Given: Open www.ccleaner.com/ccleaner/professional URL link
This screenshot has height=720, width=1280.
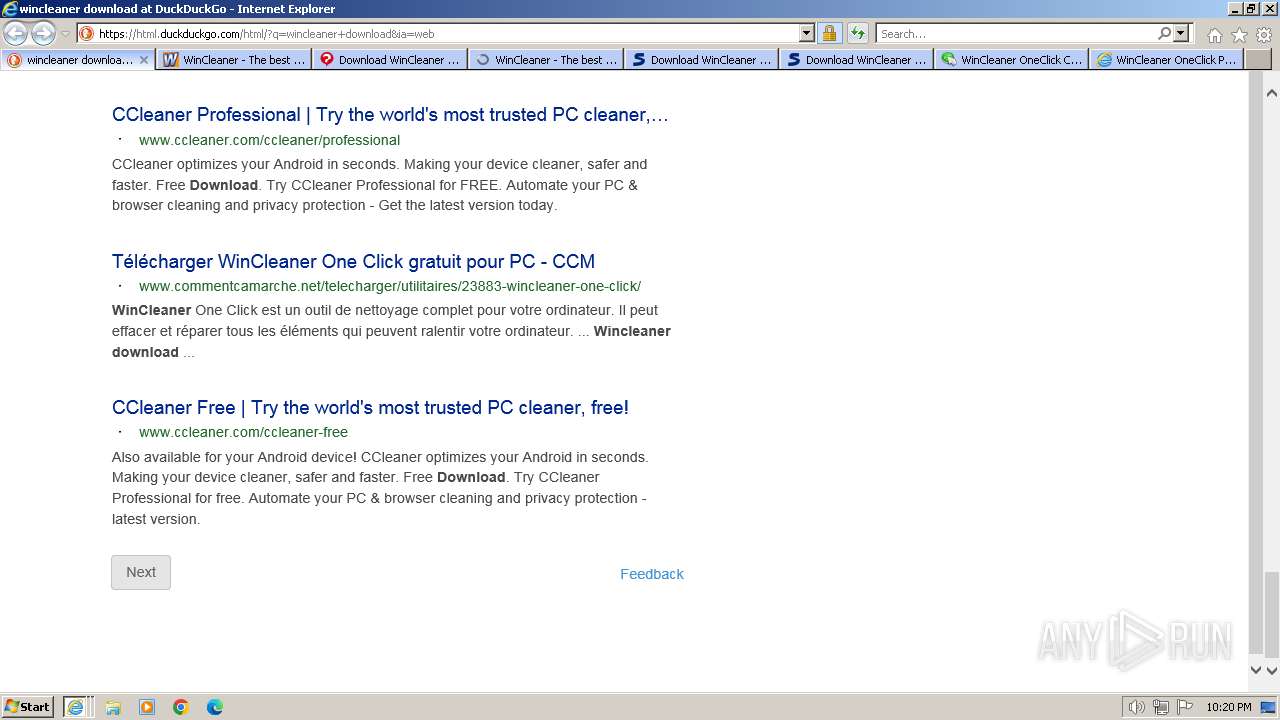Looking at the screenshot, I should [x=269, y=140].
